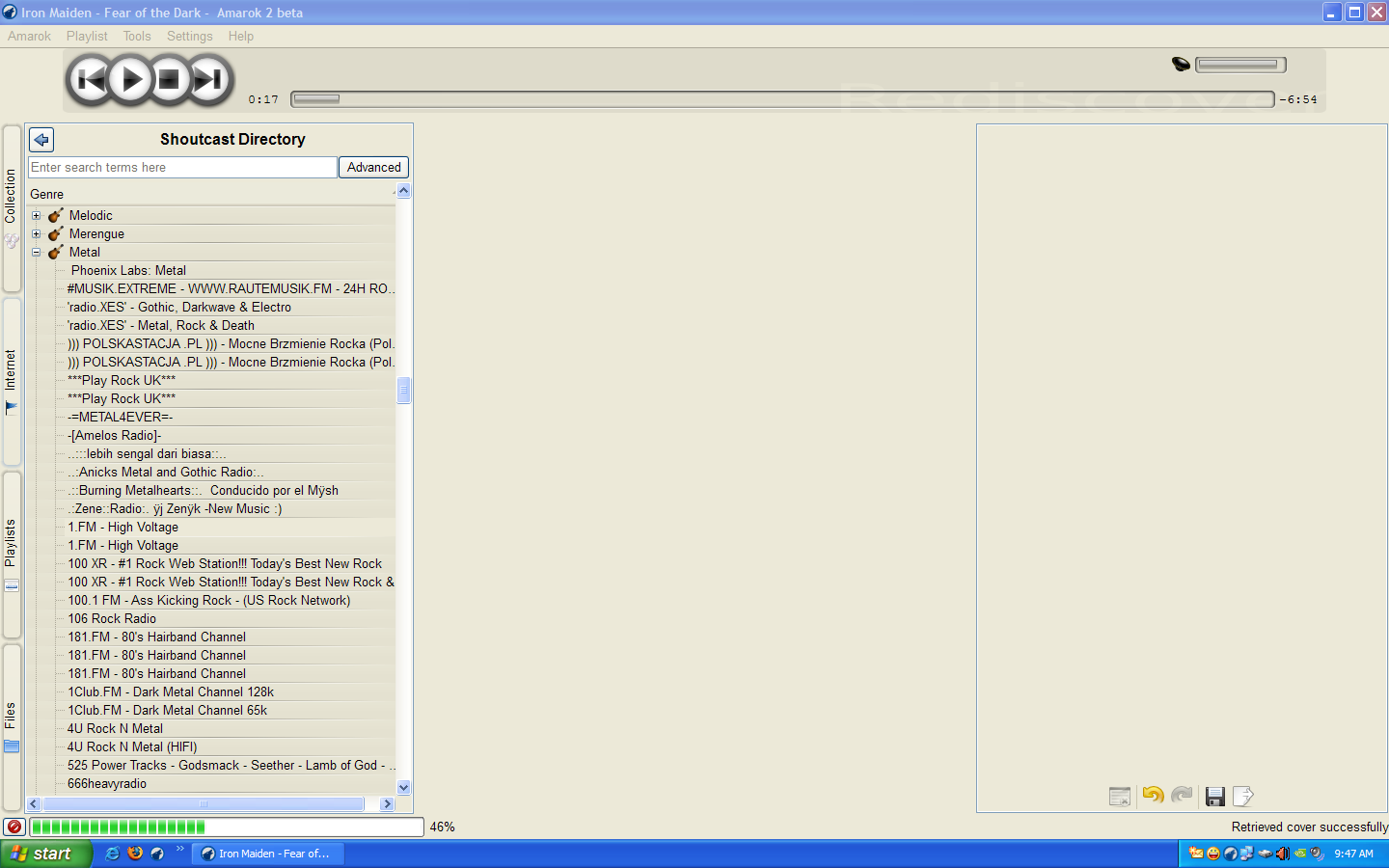Switch to the Playlists sidebar tab

(12, 555)
